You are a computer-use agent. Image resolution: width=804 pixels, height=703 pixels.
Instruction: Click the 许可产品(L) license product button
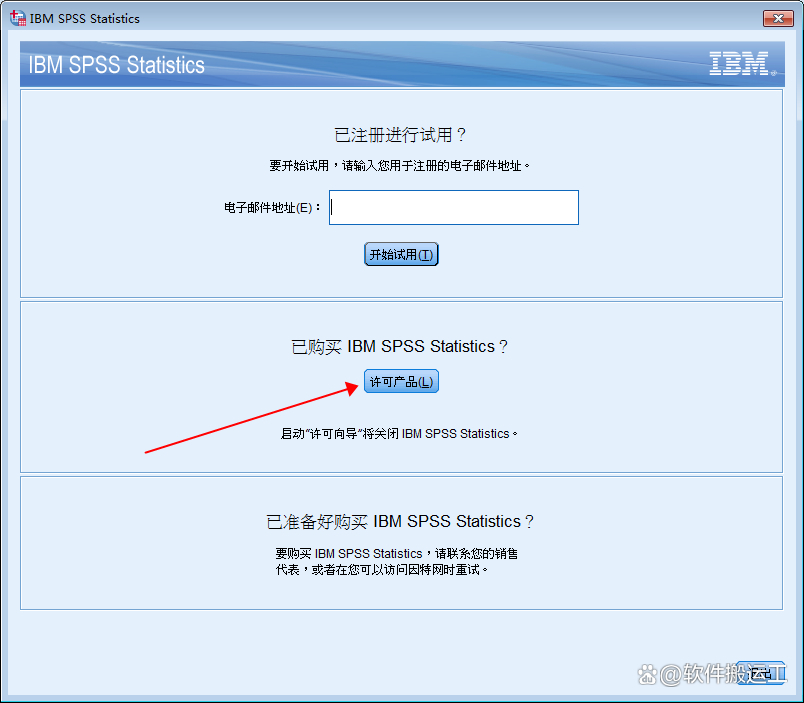click(x=401, y=381)
